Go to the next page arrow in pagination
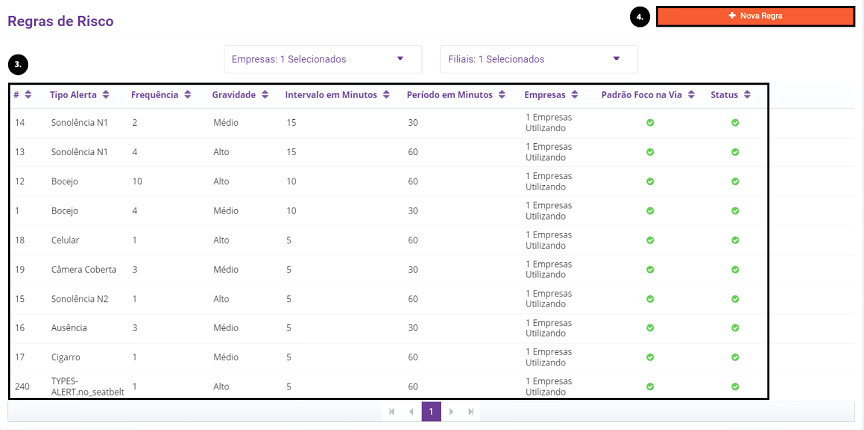The image size is (864, 430). click(451, 411)
